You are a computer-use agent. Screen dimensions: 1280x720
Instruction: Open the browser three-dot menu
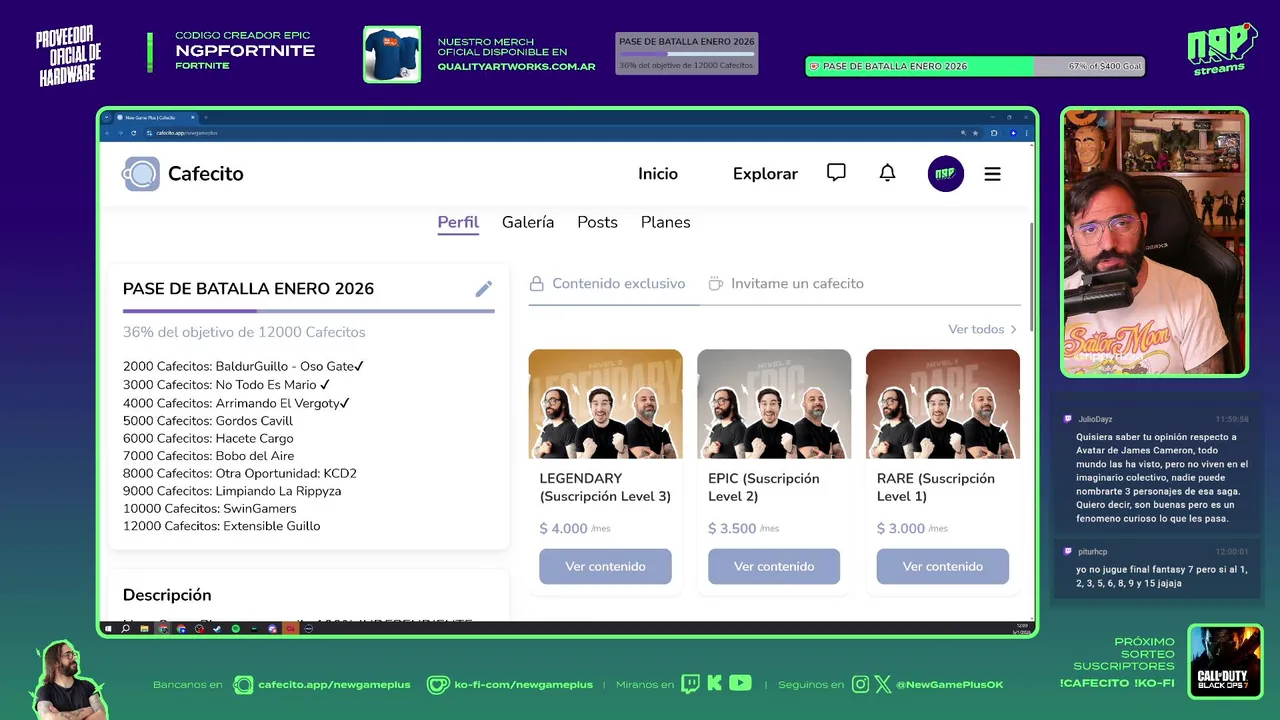[x=1027, y=133]
